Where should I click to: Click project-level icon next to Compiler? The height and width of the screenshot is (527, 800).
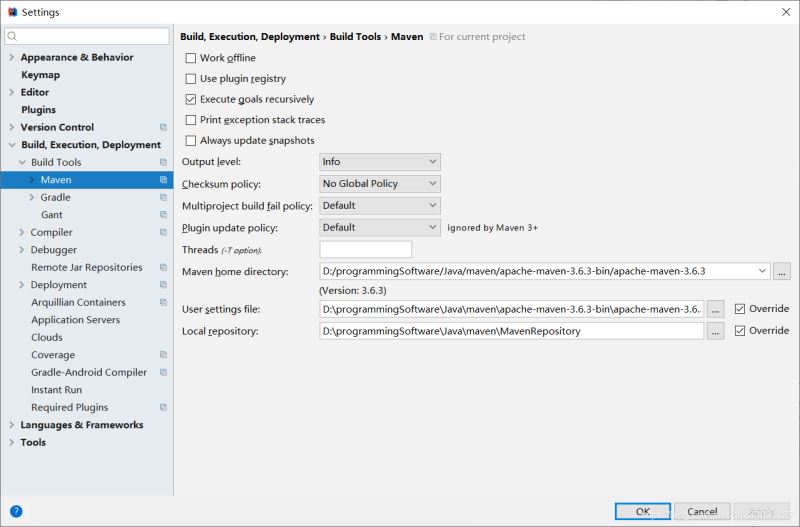(163, 233)
